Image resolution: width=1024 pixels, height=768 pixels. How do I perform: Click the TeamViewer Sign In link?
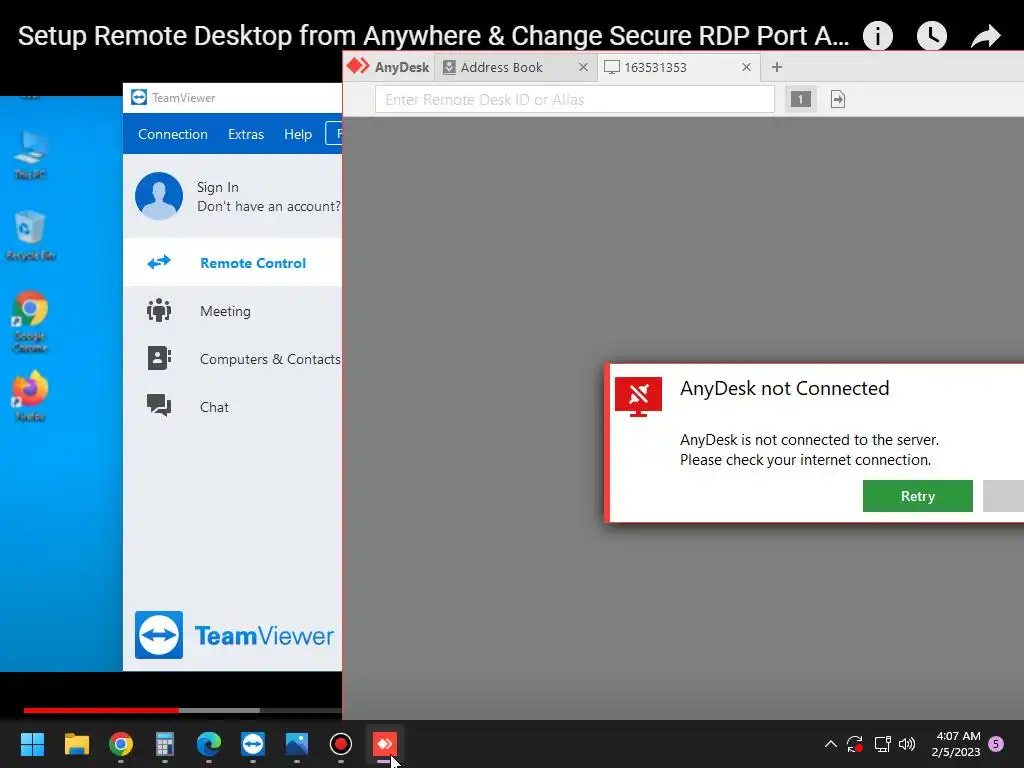(x=217, y=187)
